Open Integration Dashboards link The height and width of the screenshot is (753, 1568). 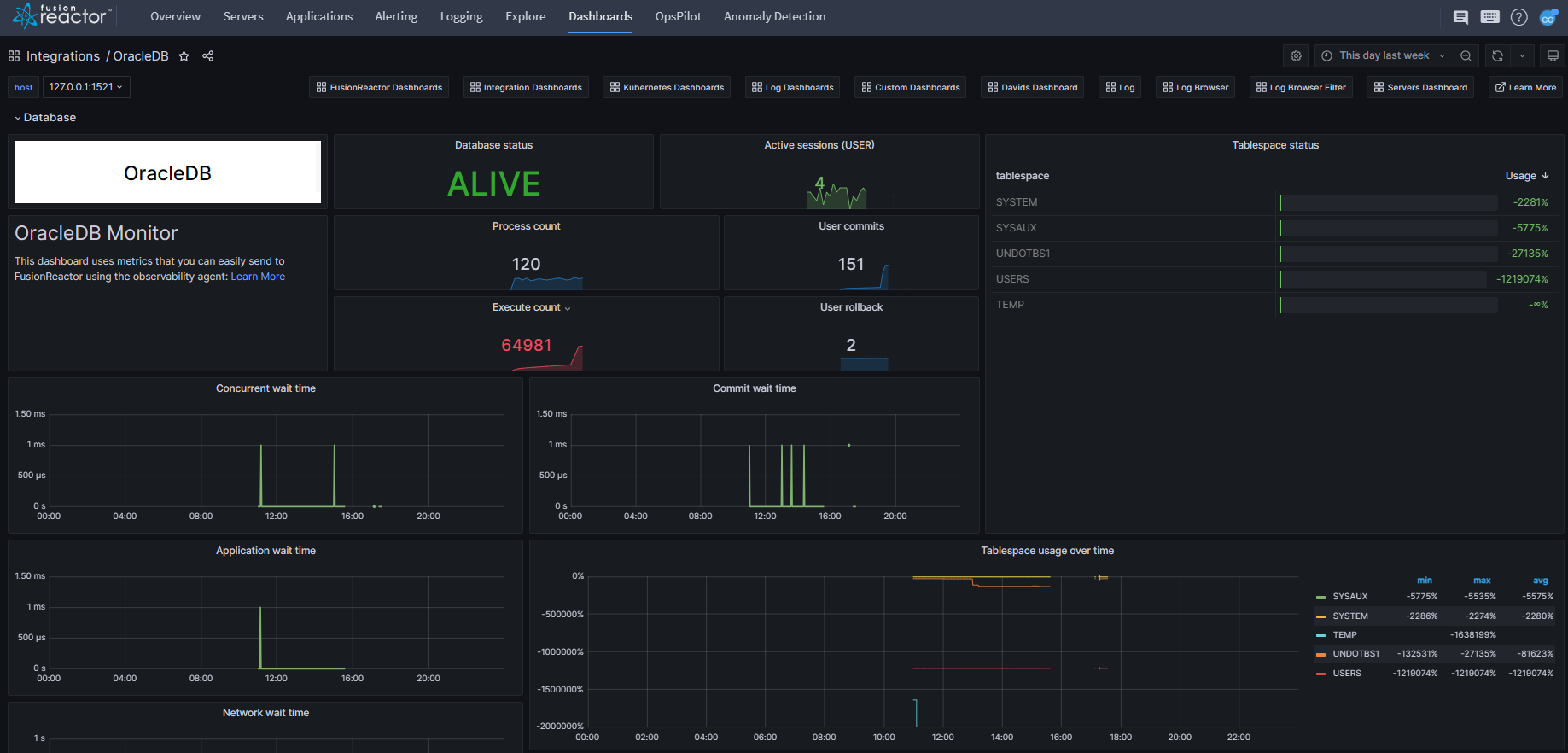point(526,87)
